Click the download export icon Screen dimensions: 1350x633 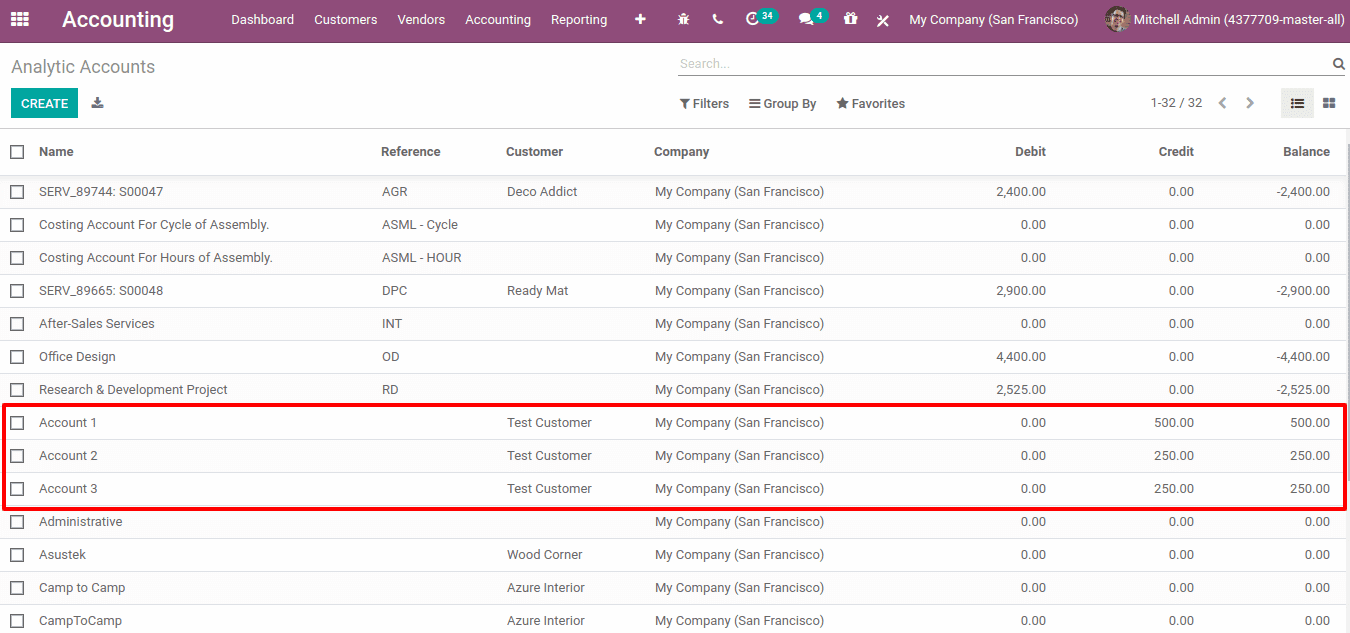tap(97, 103)
